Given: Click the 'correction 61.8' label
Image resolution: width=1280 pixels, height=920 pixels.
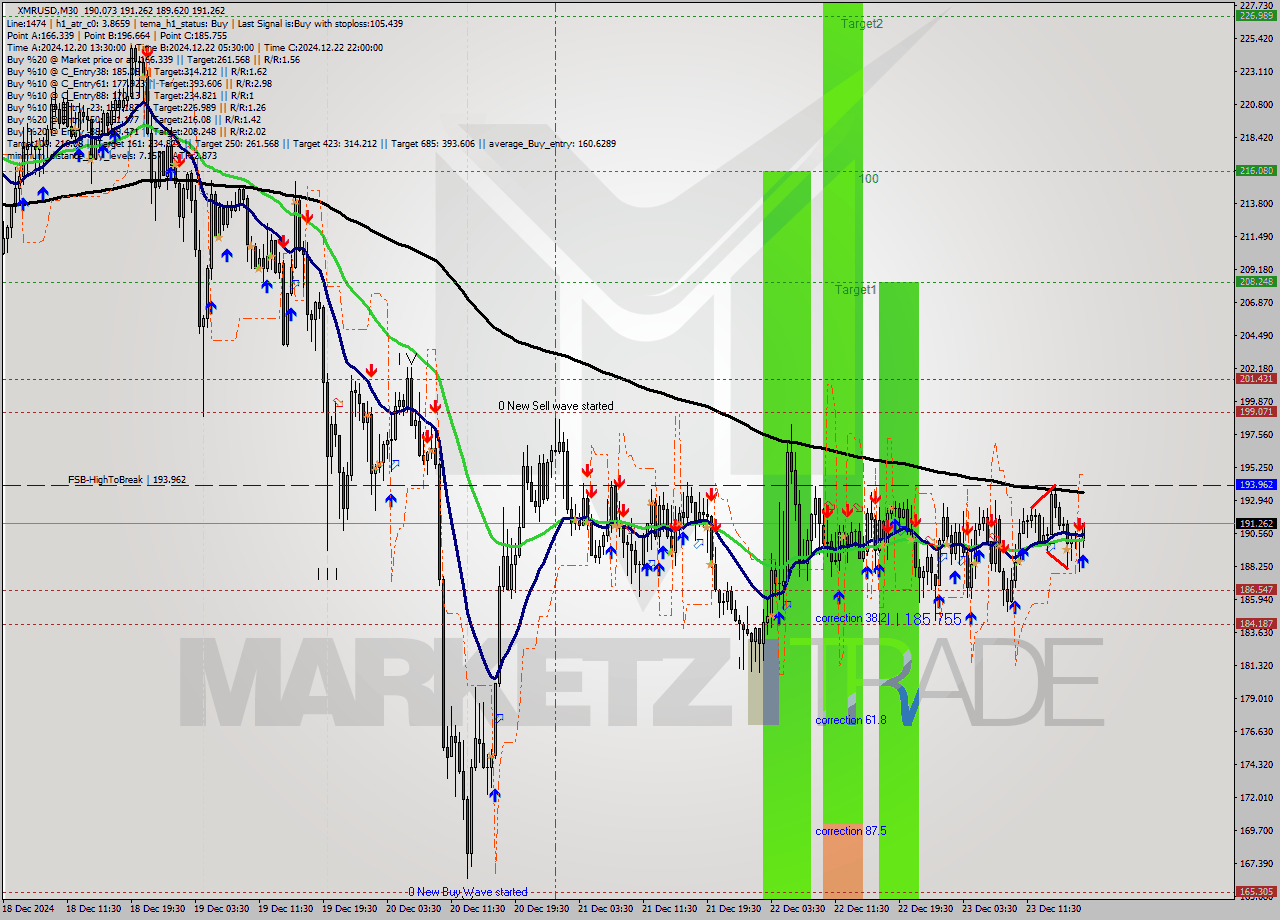Looking at the screenshot, I should pos(850,719).
